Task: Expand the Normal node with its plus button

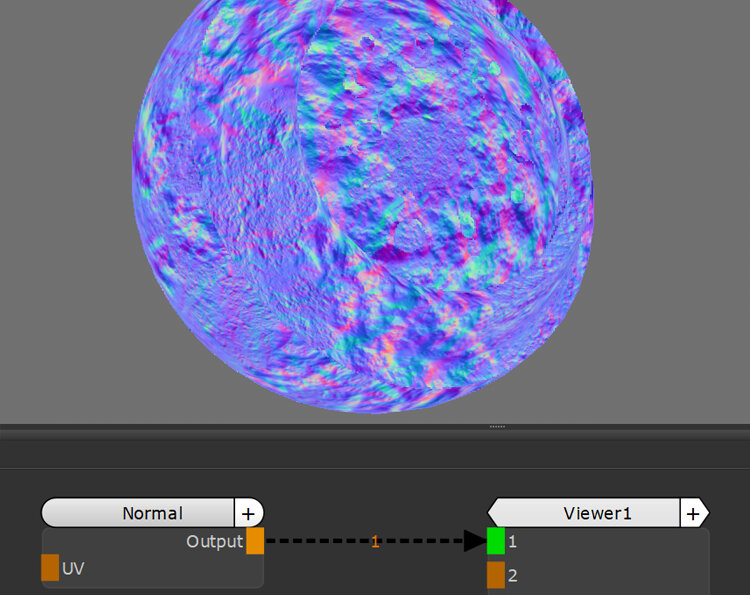Action: (248, 513)
